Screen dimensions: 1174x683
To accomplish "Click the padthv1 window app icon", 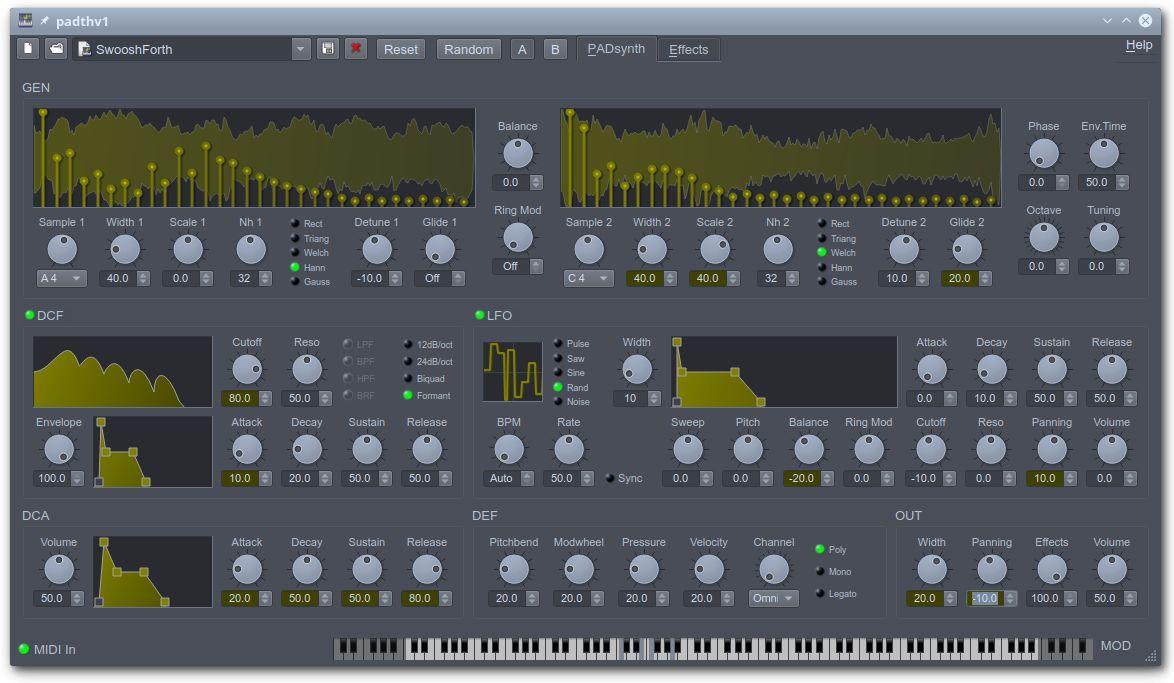I will pyautogui.click(x=25, y=20).
